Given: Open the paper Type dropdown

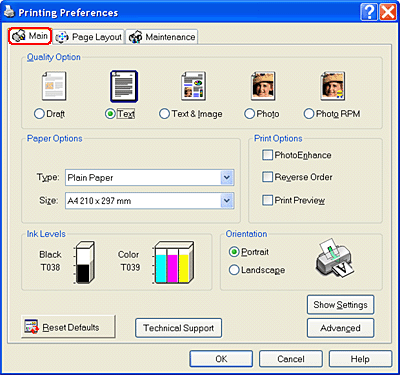Looking at the screenshot, I should tap(150, 178).
